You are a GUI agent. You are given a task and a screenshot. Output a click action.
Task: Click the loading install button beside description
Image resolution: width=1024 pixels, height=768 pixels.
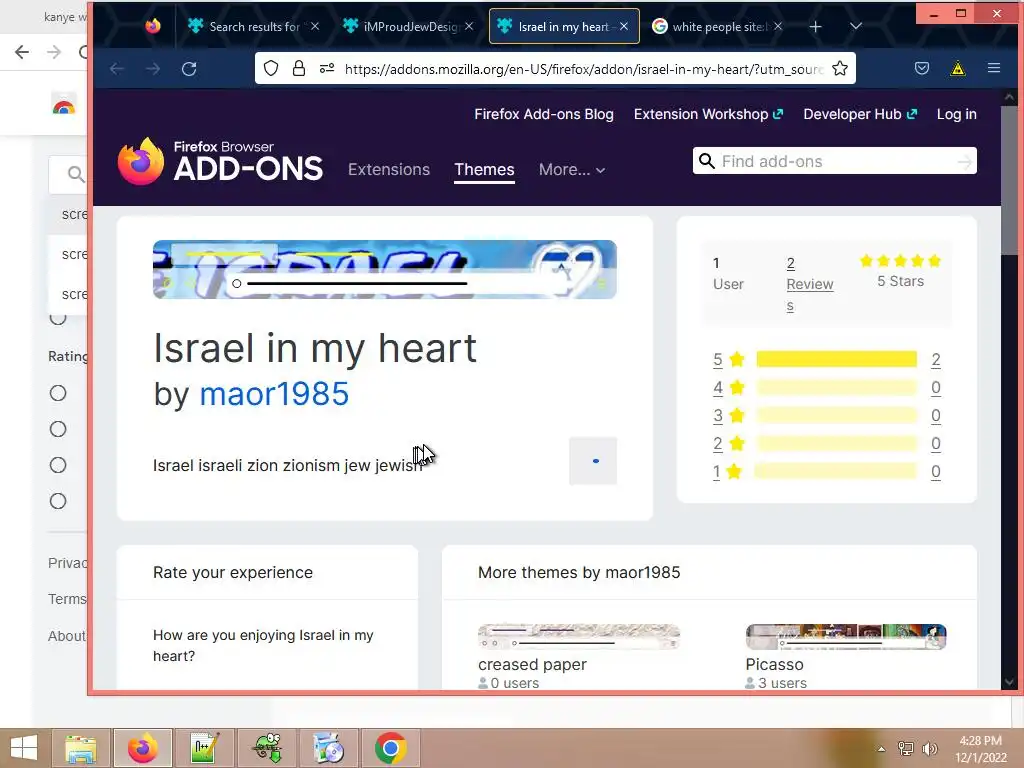pos(593,461)
